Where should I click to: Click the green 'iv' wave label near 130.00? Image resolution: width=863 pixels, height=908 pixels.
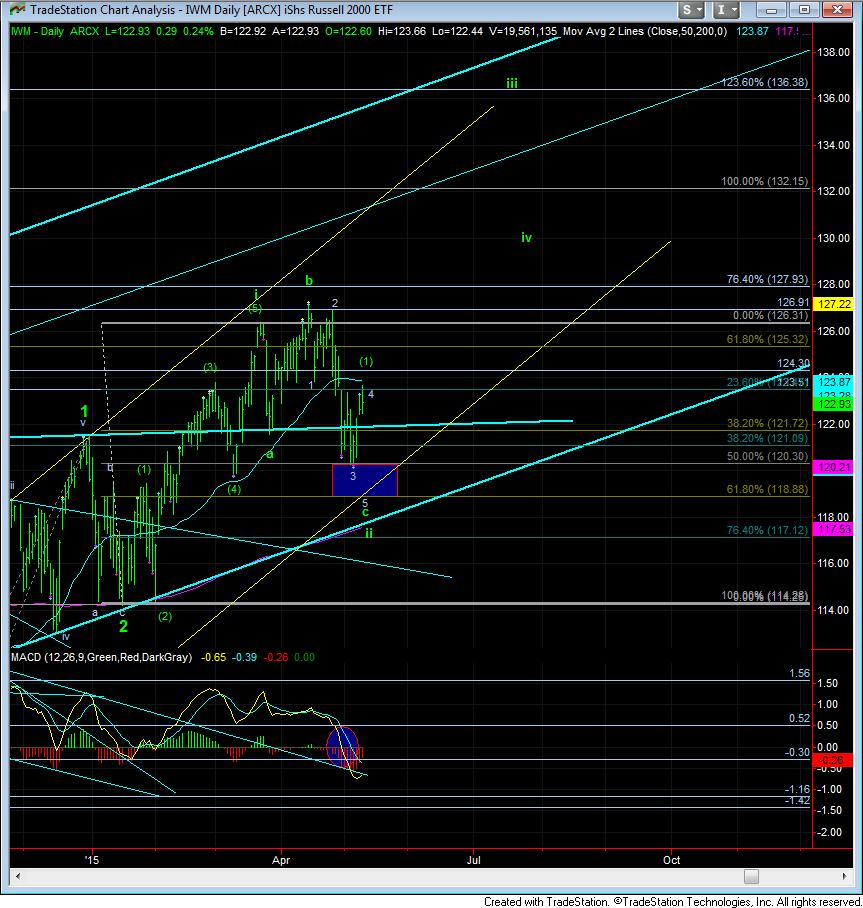(x=526, y=237)
